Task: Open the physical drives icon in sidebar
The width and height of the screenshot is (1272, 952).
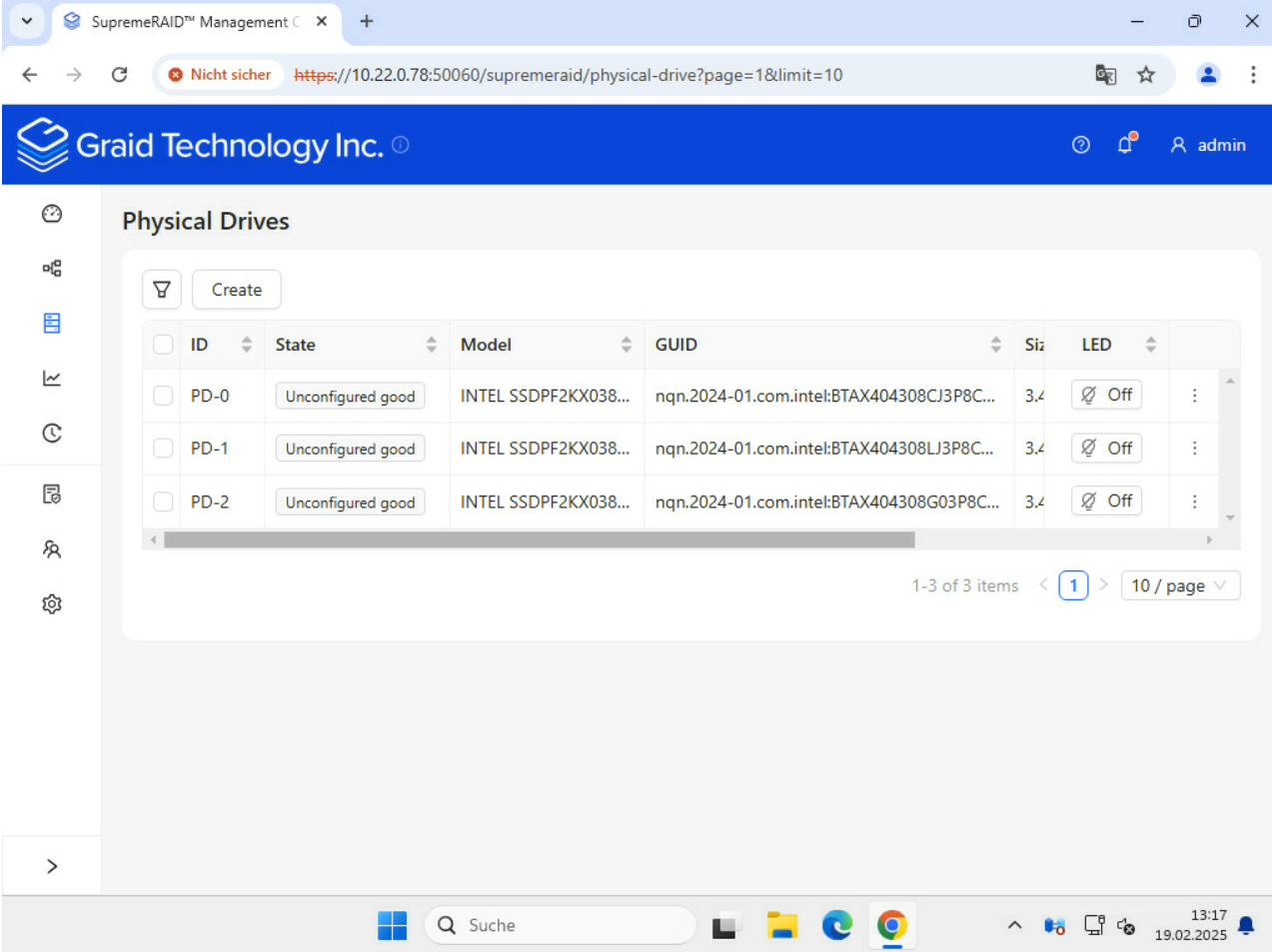Action: [x=52, y=323]
